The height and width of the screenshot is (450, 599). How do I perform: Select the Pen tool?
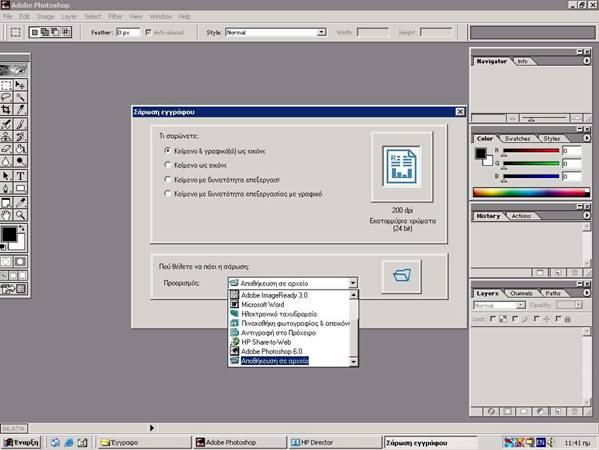click(6, 188)
